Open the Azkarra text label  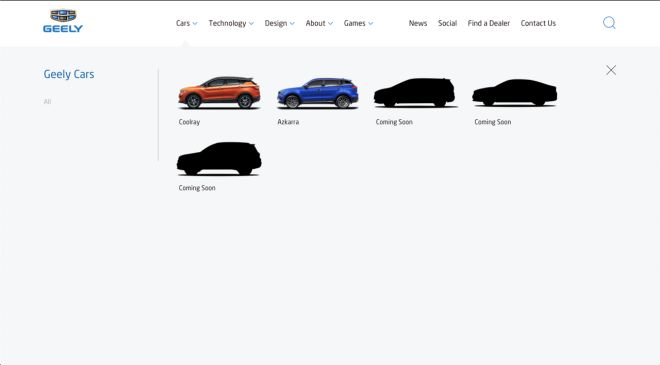point(288,122)
